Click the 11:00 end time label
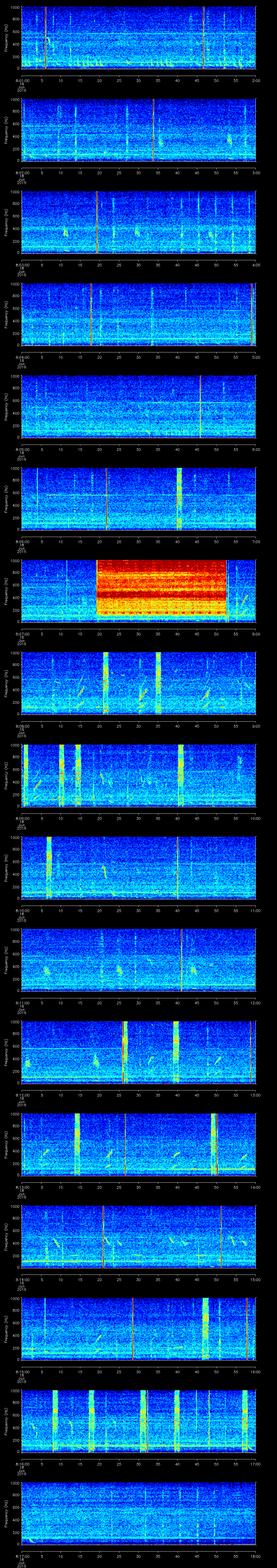277x1568 pixels. [256, 910]
